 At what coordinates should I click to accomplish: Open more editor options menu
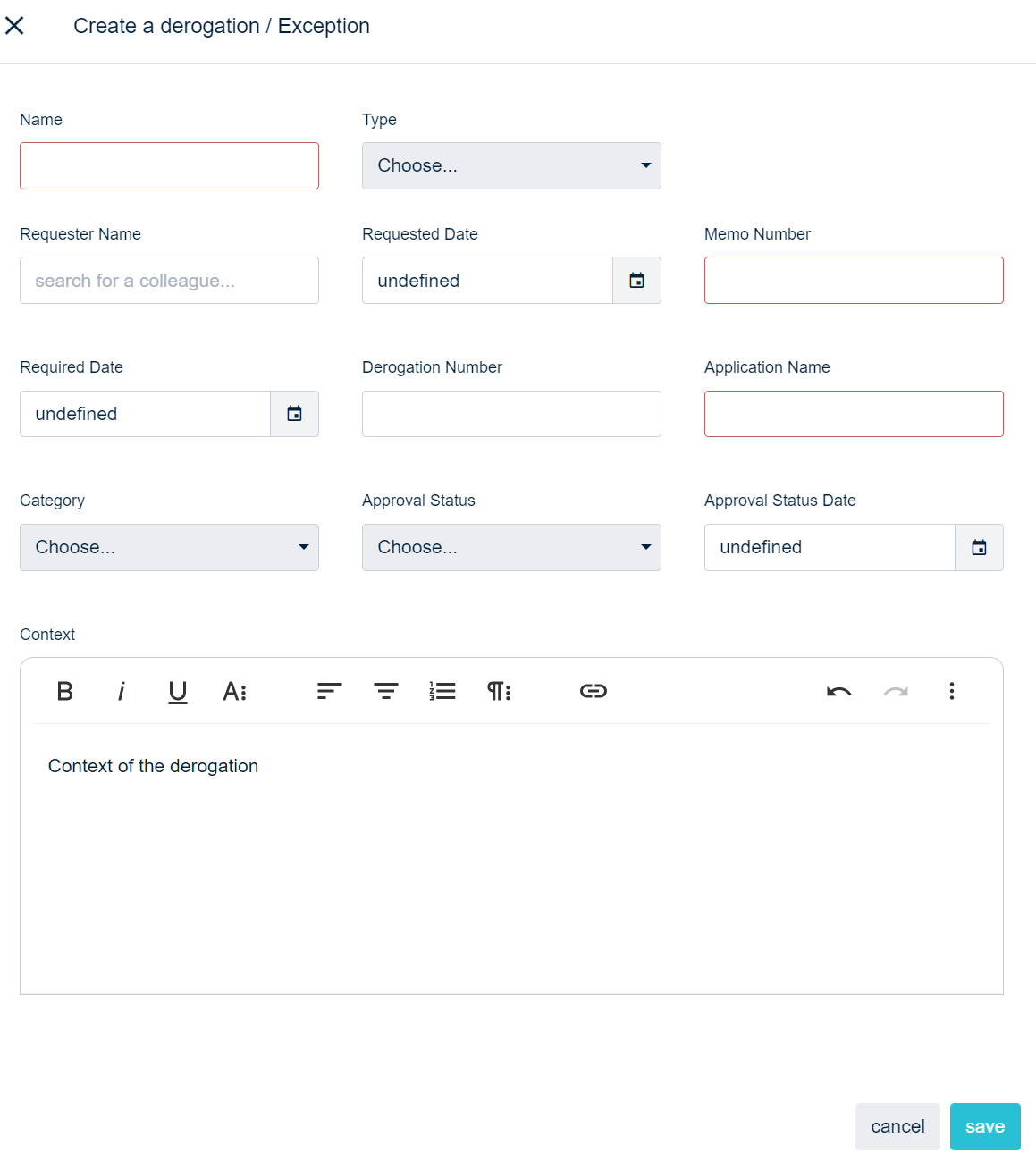pyautogui.click(x=951, y=691)
